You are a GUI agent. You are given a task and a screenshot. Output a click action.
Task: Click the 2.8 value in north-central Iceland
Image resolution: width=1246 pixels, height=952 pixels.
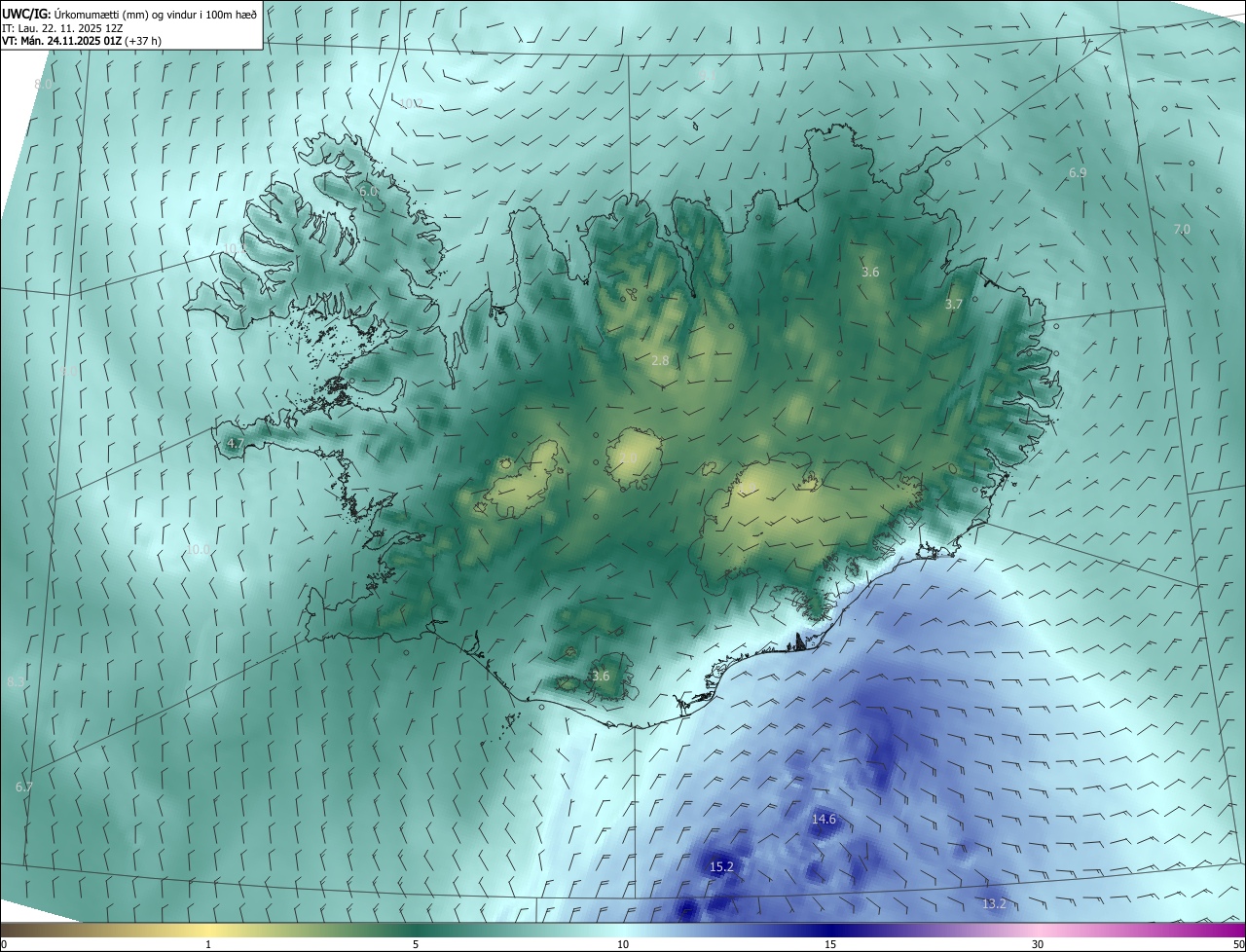pyautogui.click(x=660, y=360)
